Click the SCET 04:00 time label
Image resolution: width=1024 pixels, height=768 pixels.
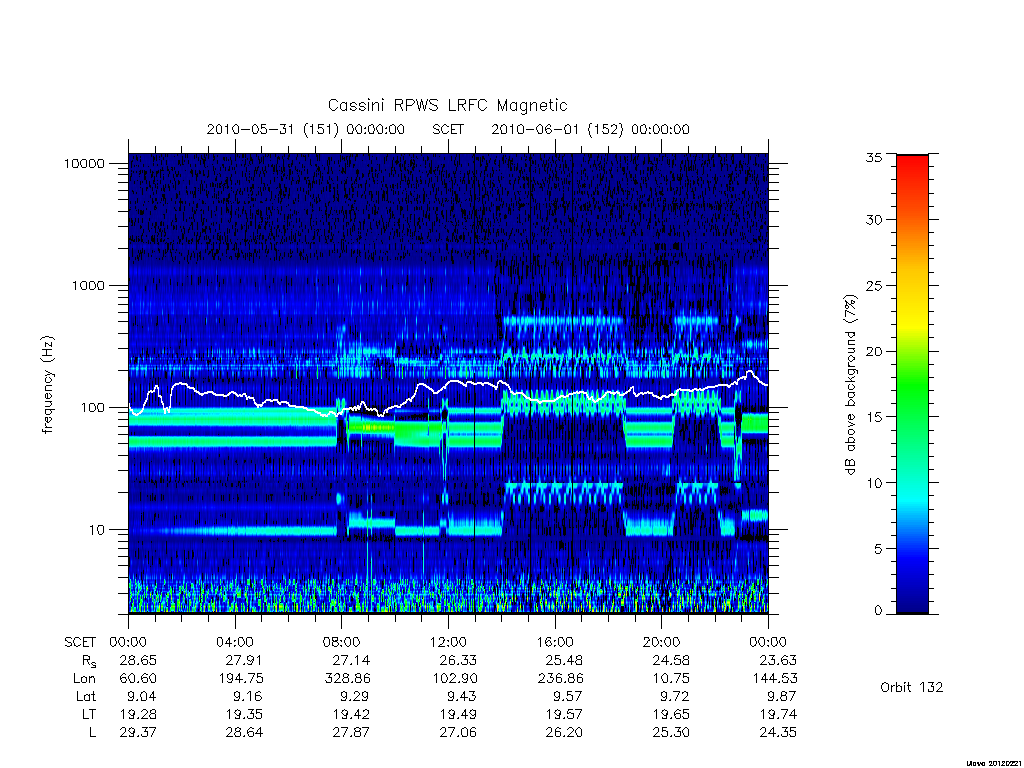234,642
